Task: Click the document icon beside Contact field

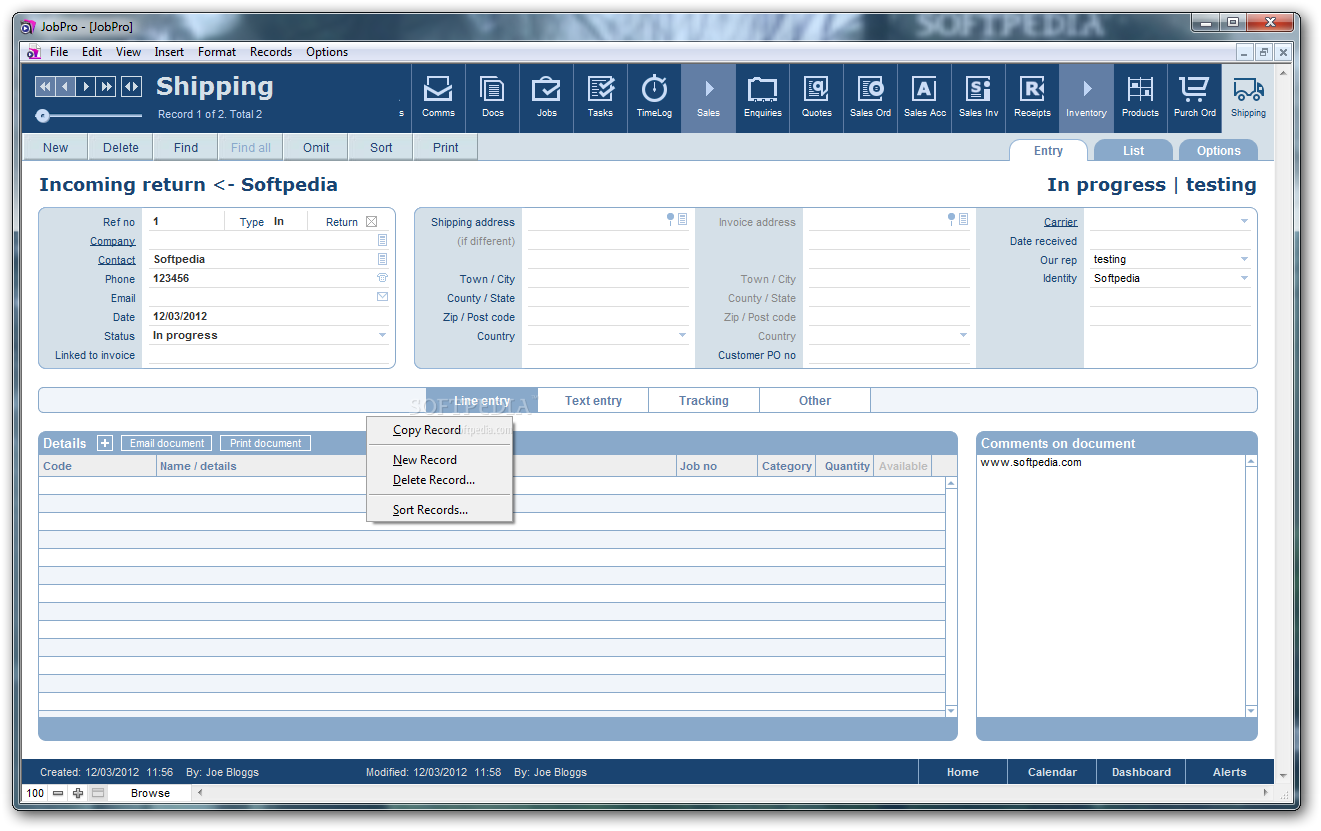Action: click(382, 260)
